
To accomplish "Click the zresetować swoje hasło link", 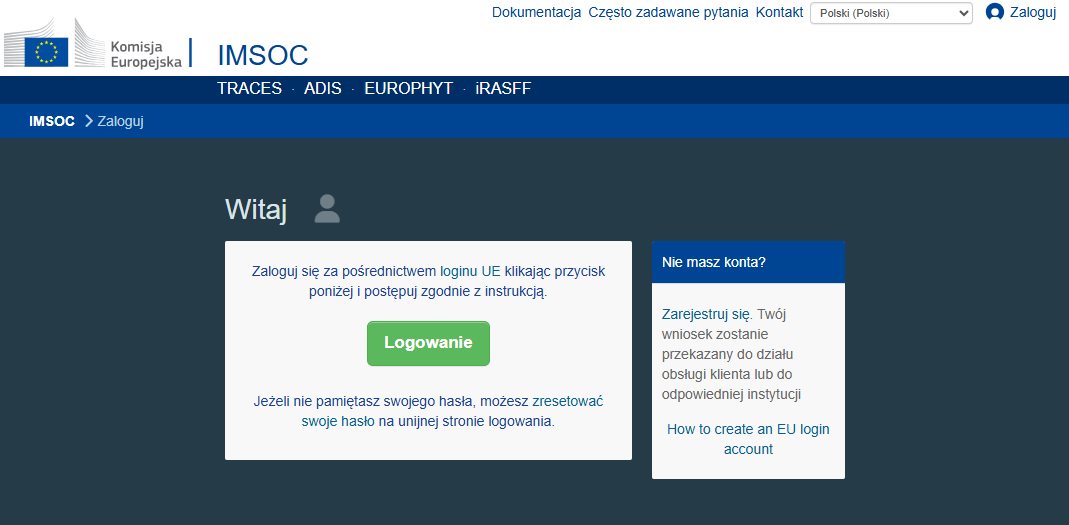I will click(453, 411).
